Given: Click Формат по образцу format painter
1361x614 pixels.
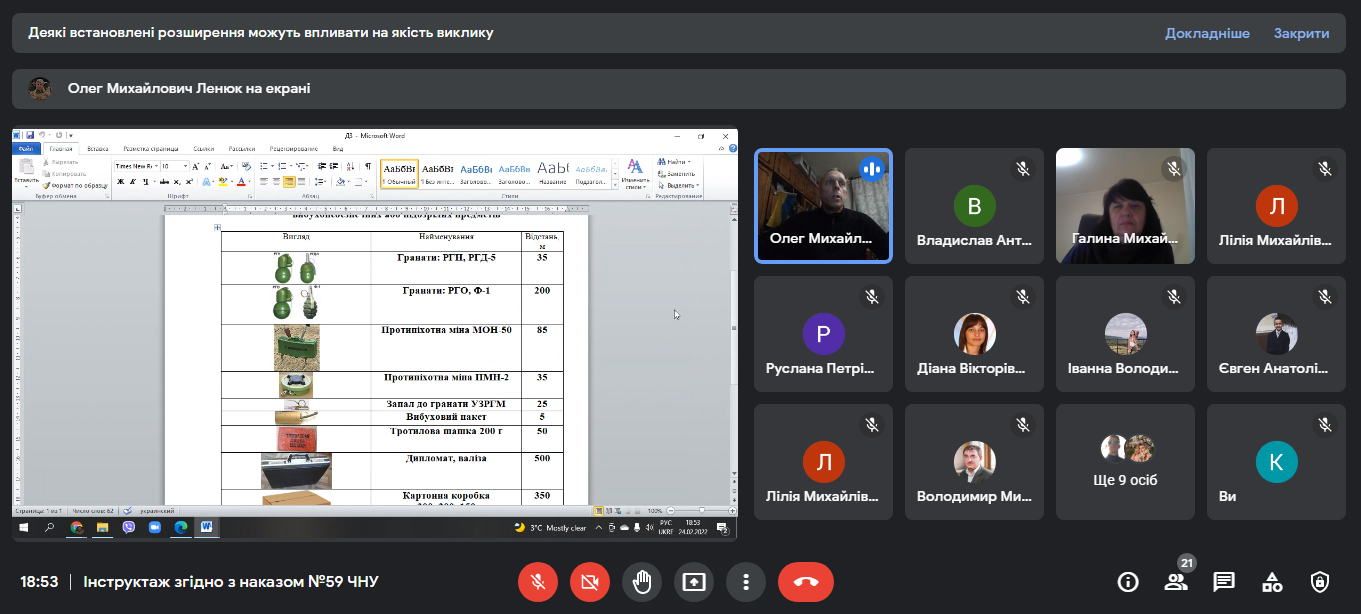Looking at the screenshot, I should click(x=74, y=185).
